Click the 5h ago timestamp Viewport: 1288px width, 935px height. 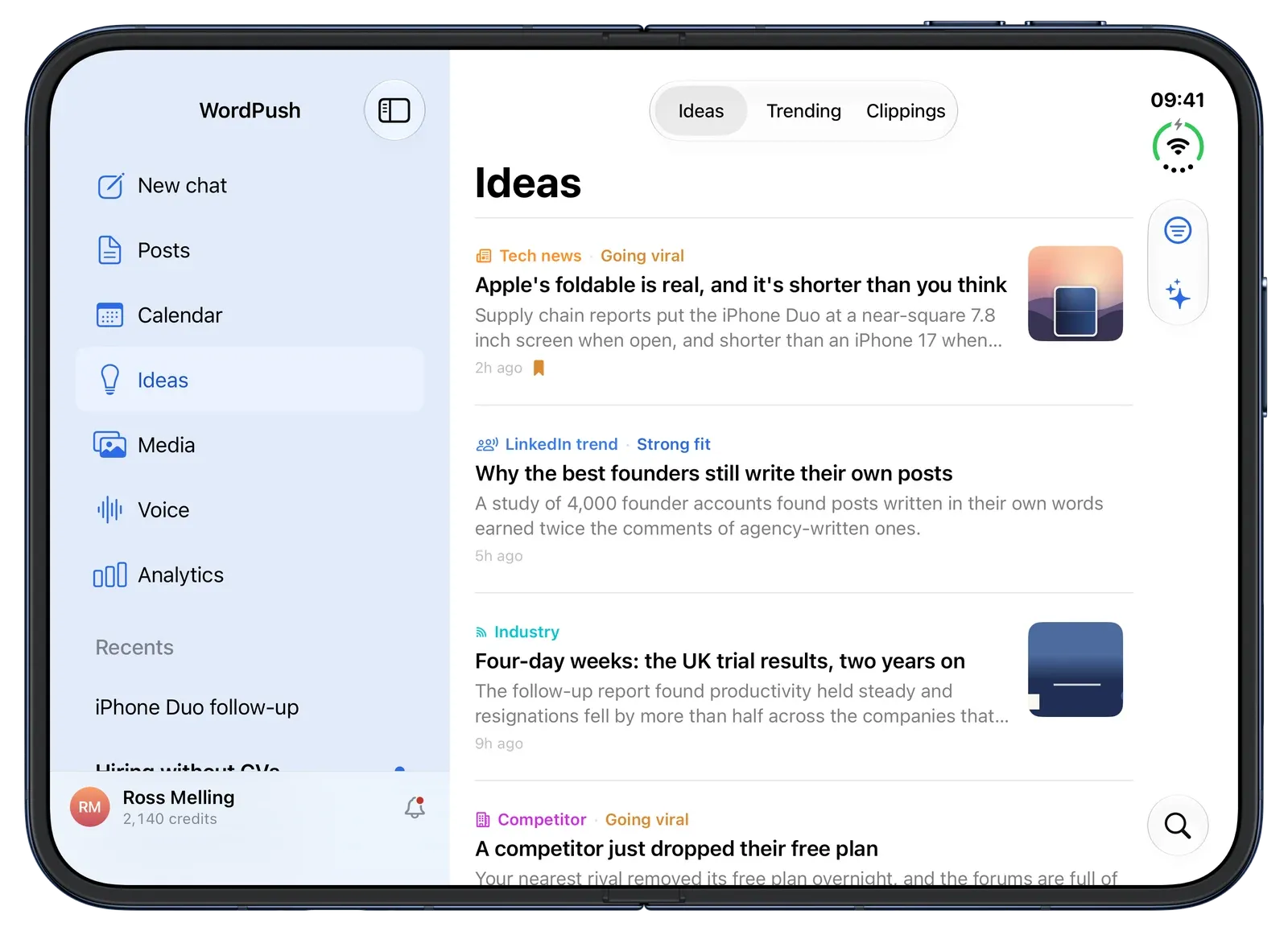(499, 556)
